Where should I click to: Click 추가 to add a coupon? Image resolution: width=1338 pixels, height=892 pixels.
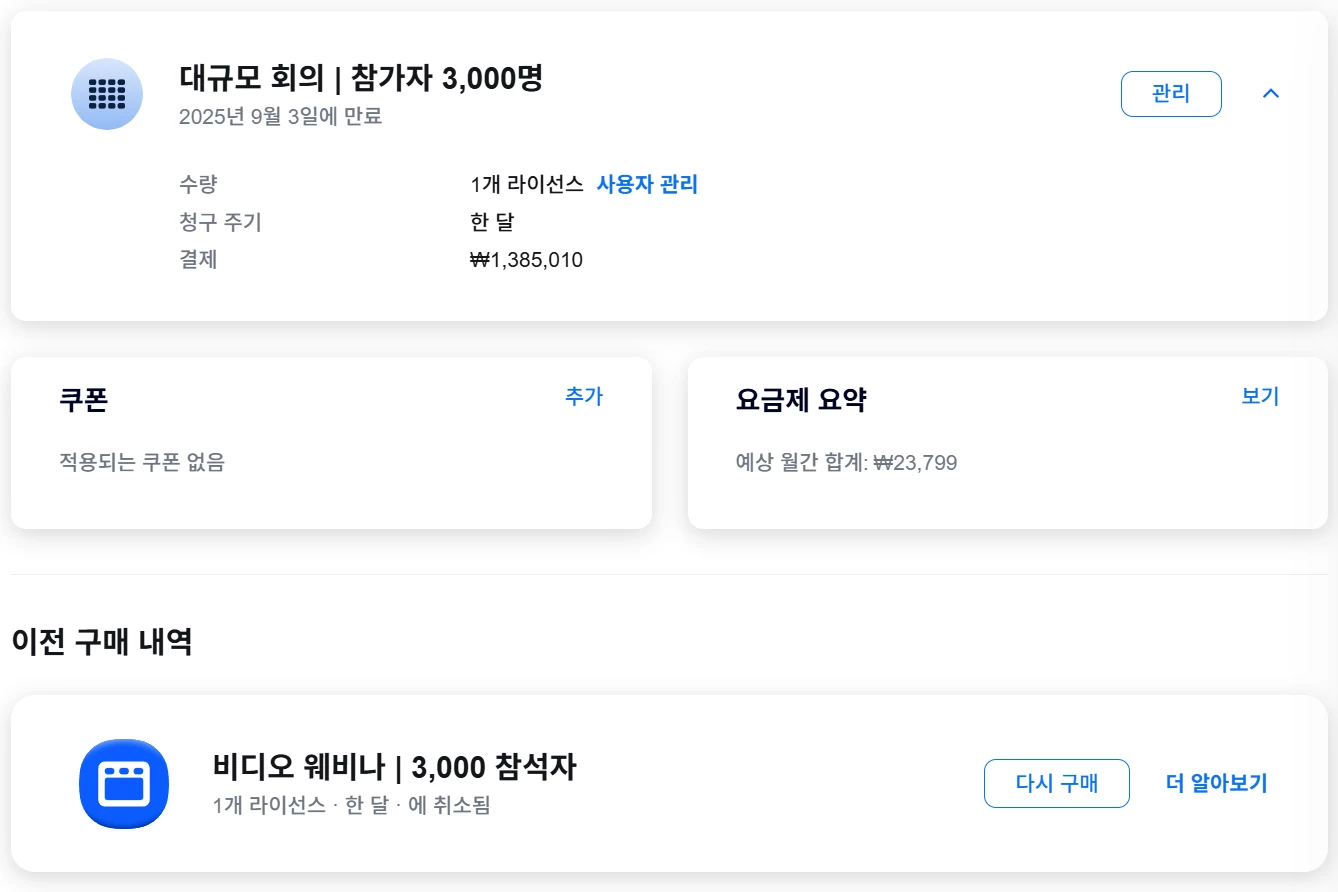584,396
